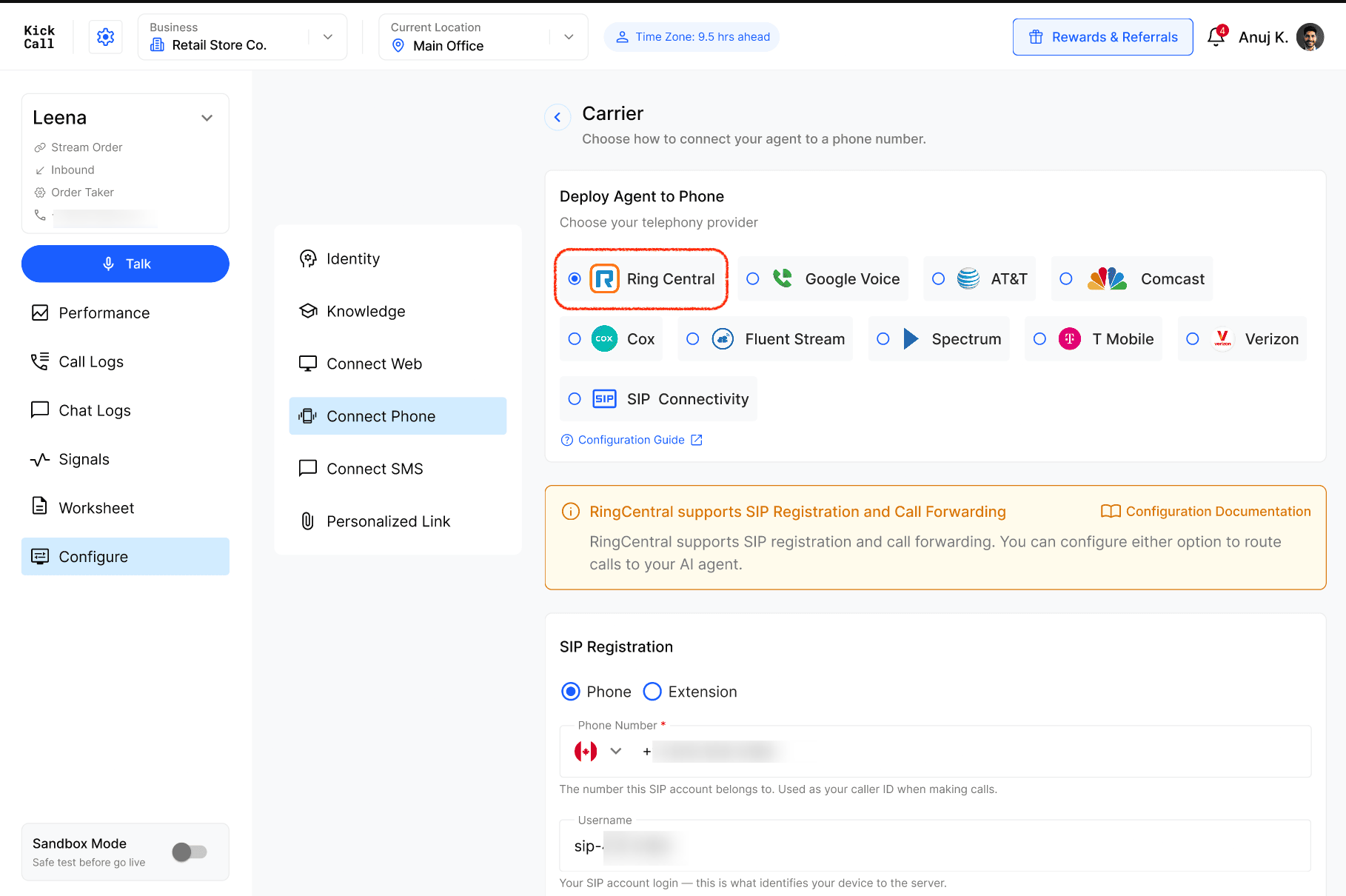
Task: Open Rewards & Referrals
Action: [x=1102, y=37]
